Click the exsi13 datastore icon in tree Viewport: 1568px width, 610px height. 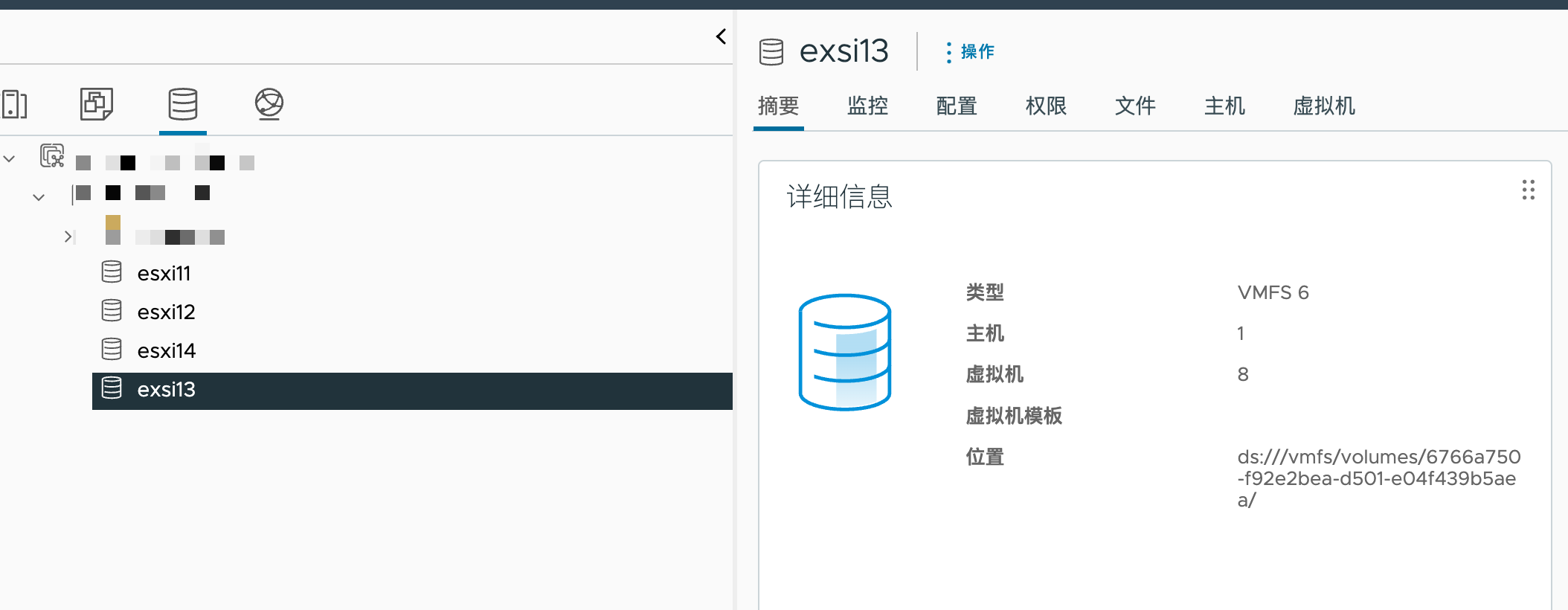[x=112, y=388]
